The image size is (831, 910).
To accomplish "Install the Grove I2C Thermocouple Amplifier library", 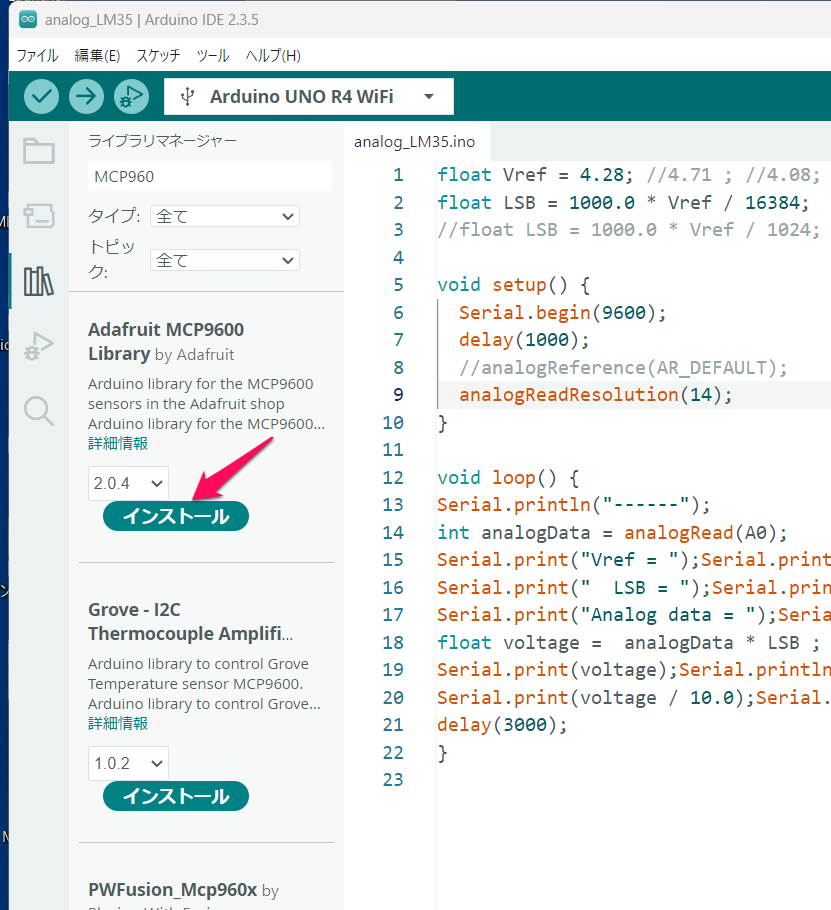I will (x=176, y=796).
